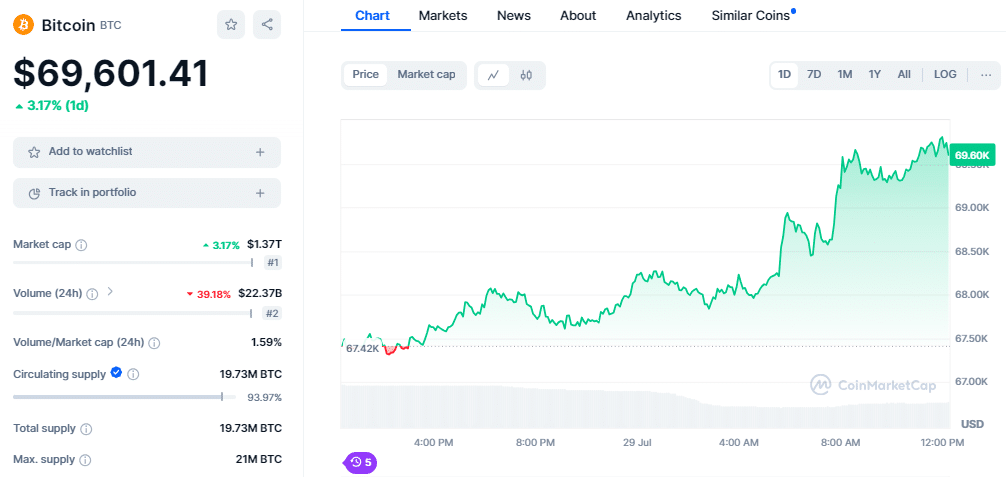Click the #1 market cap rank badge
Viewport: 1006px width, 477px height.
[272, 262]
